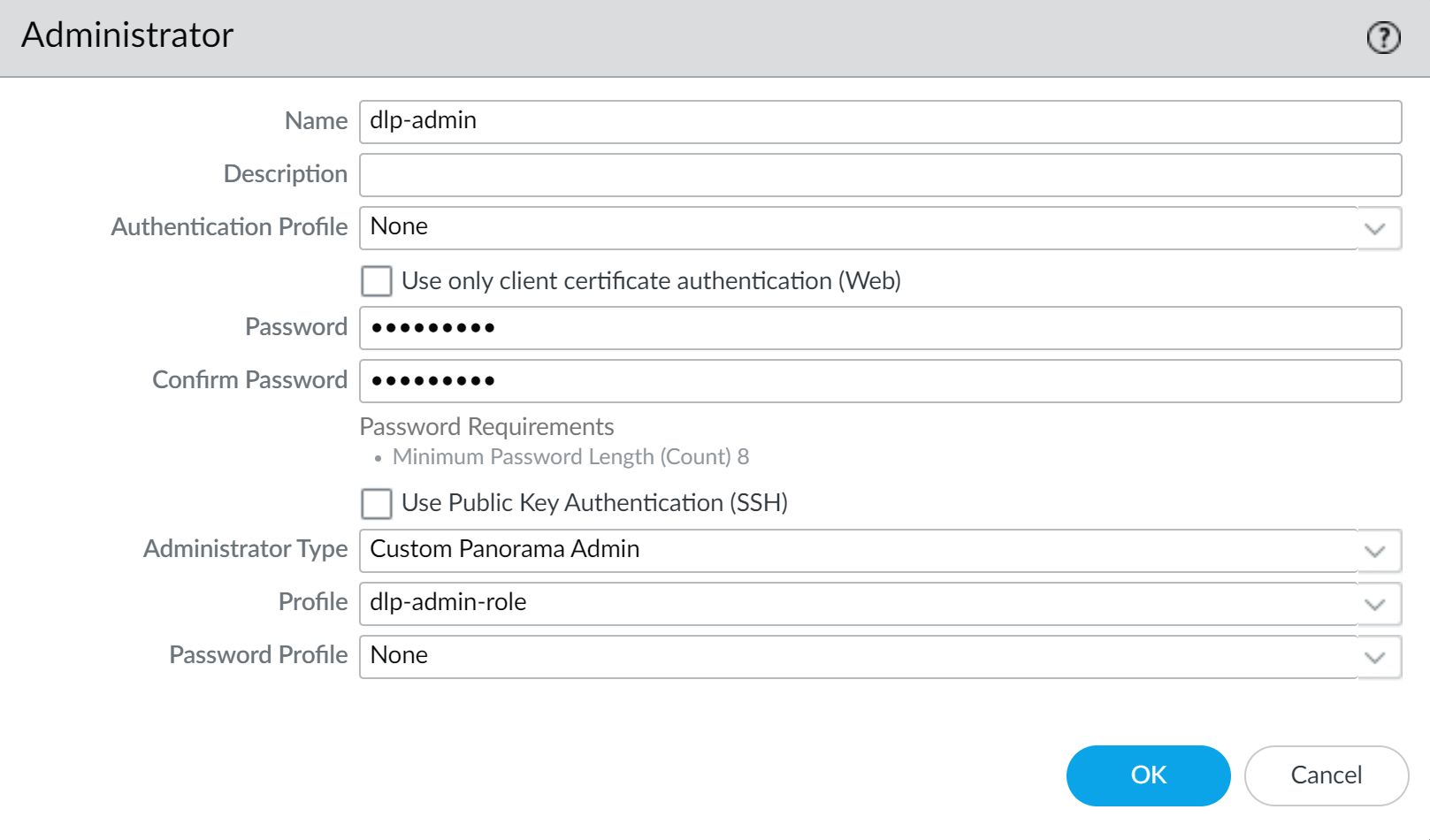Enable Use Public Key Authentication (SSH)

coord(377,503)
